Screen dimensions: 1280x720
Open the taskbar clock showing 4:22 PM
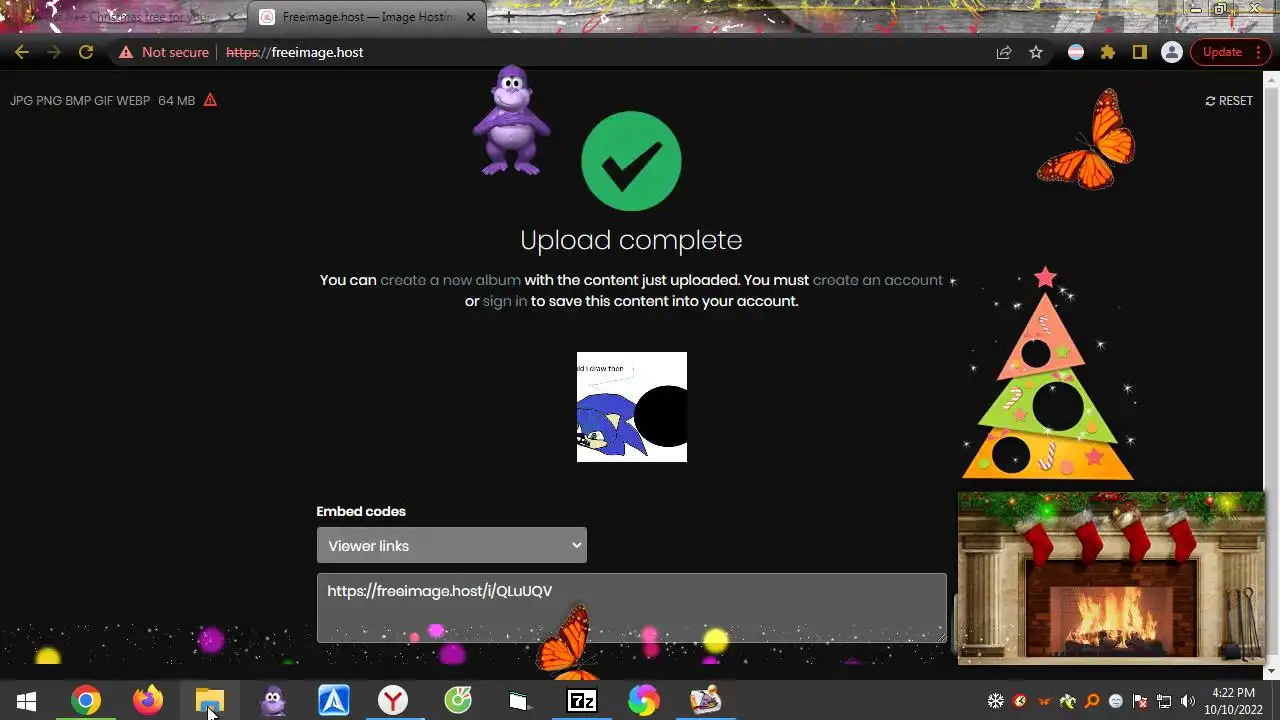[1233, 701]
